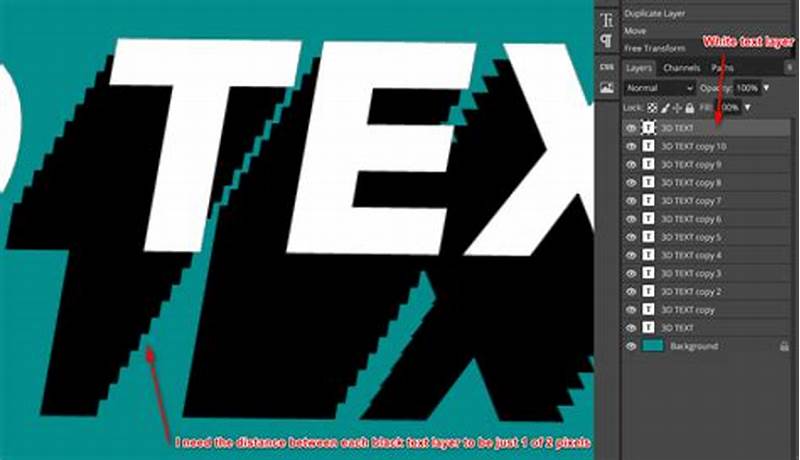Open the Layers panel options menu icon
This screenshot has width=800, height=460.
[x=790, y=67]
